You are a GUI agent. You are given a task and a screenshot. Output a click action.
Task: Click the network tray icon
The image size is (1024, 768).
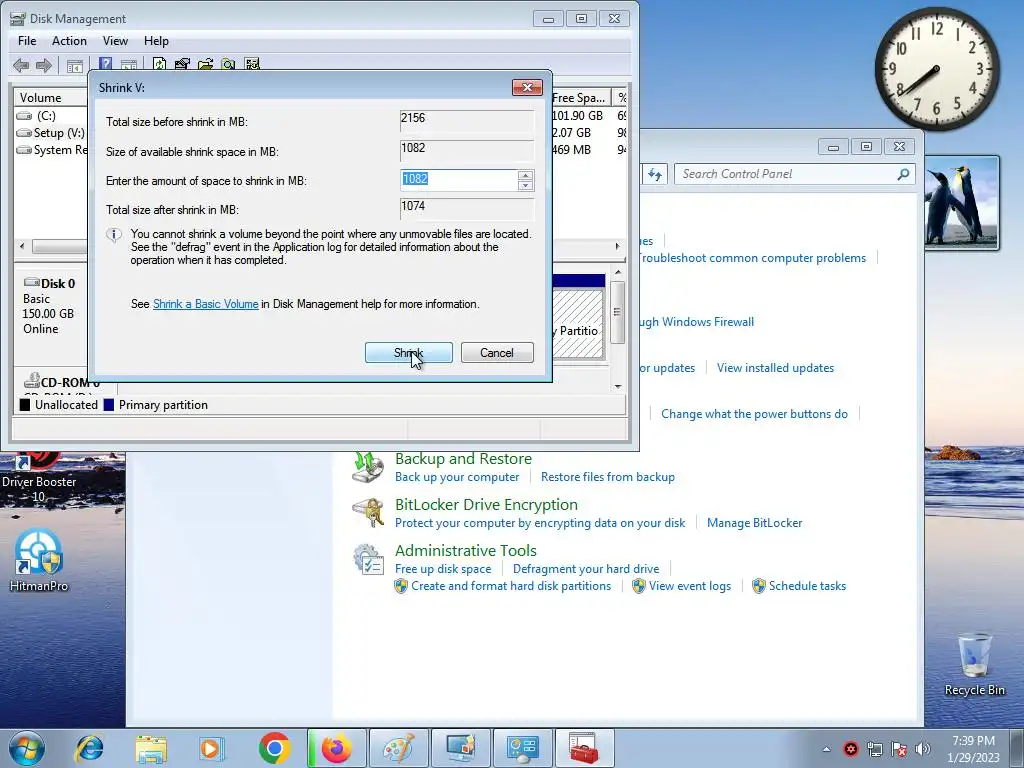(874, 749)
